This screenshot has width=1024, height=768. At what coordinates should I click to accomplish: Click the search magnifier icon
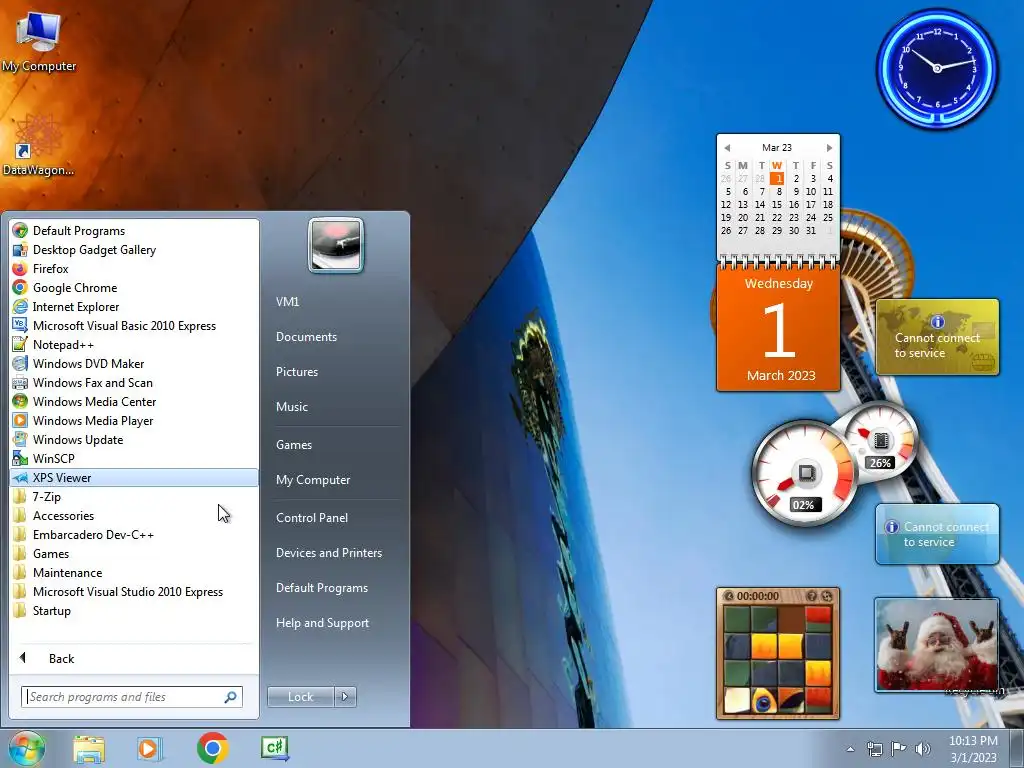[230, 697]
